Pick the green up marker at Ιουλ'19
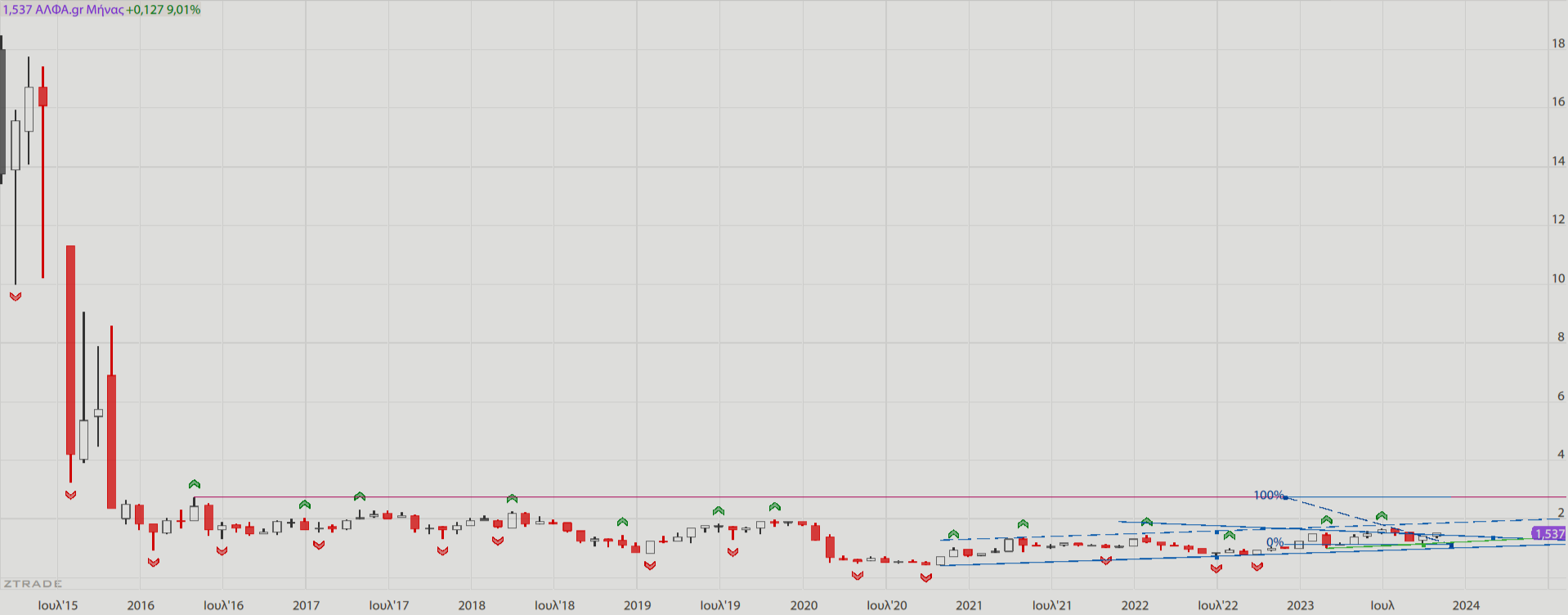The image size is (1568, 615). [x=719, y=511]
